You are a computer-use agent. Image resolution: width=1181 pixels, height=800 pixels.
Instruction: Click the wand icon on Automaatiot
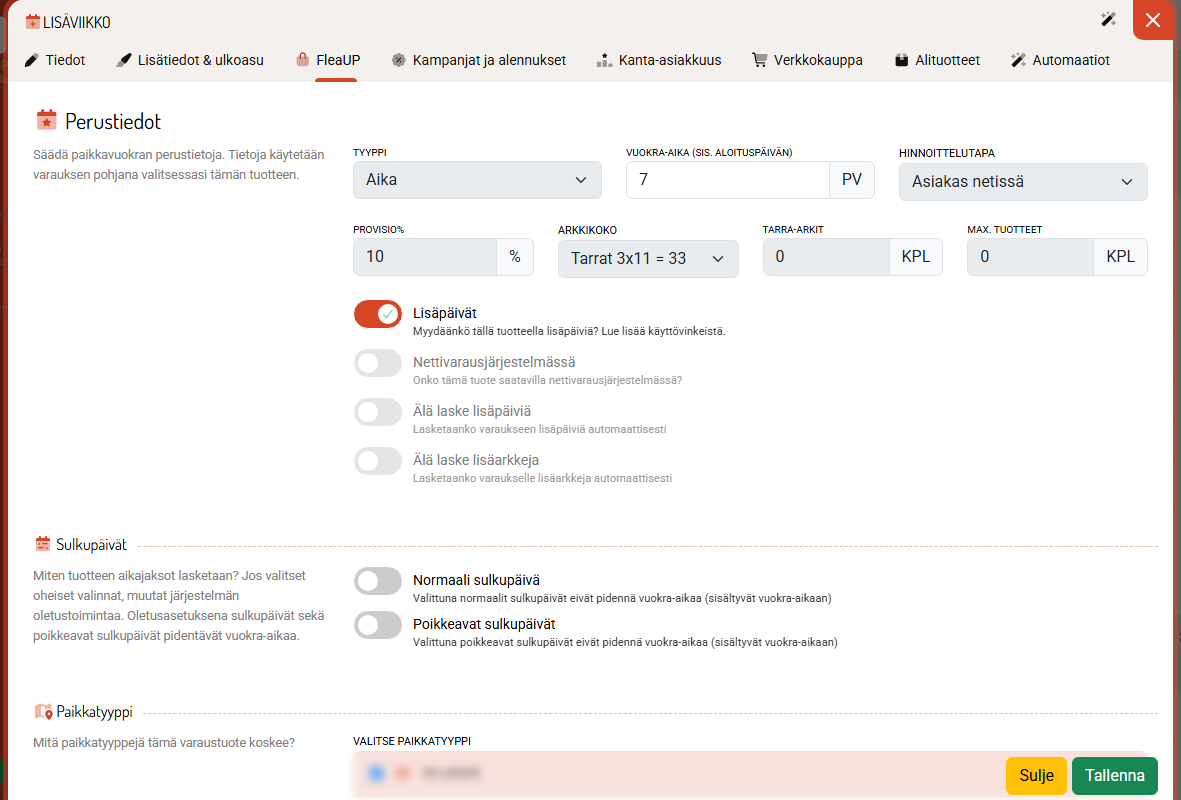click(x=1018, y=60)
